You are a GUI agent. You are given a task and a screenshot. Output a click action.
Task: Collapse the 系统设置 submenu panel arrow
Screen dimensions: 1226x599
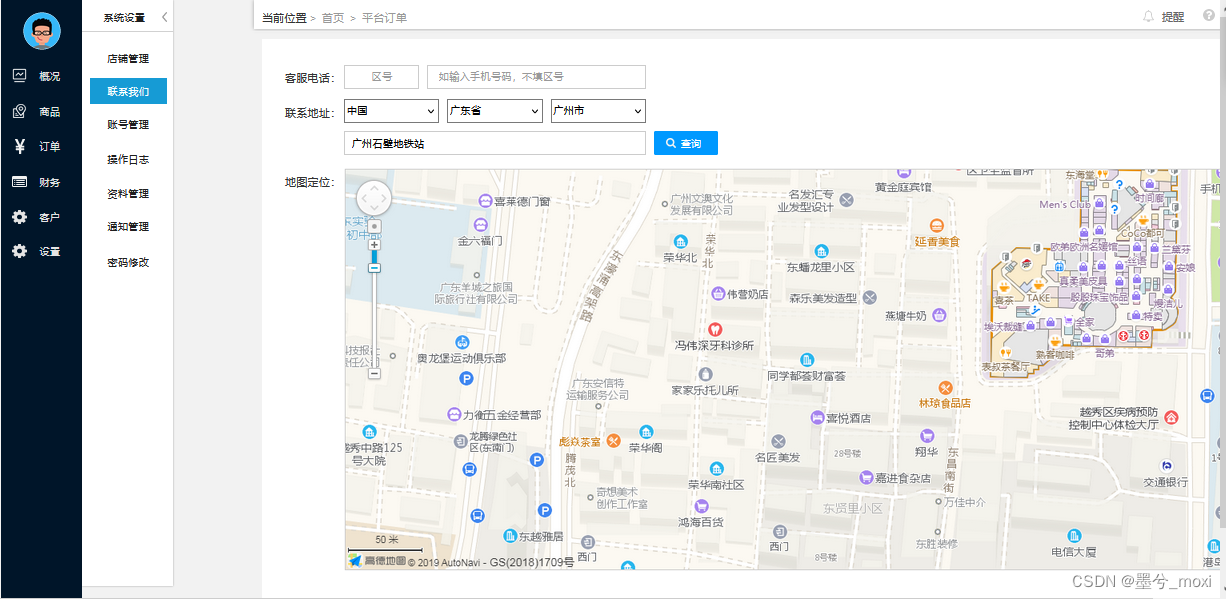(164, 17)
